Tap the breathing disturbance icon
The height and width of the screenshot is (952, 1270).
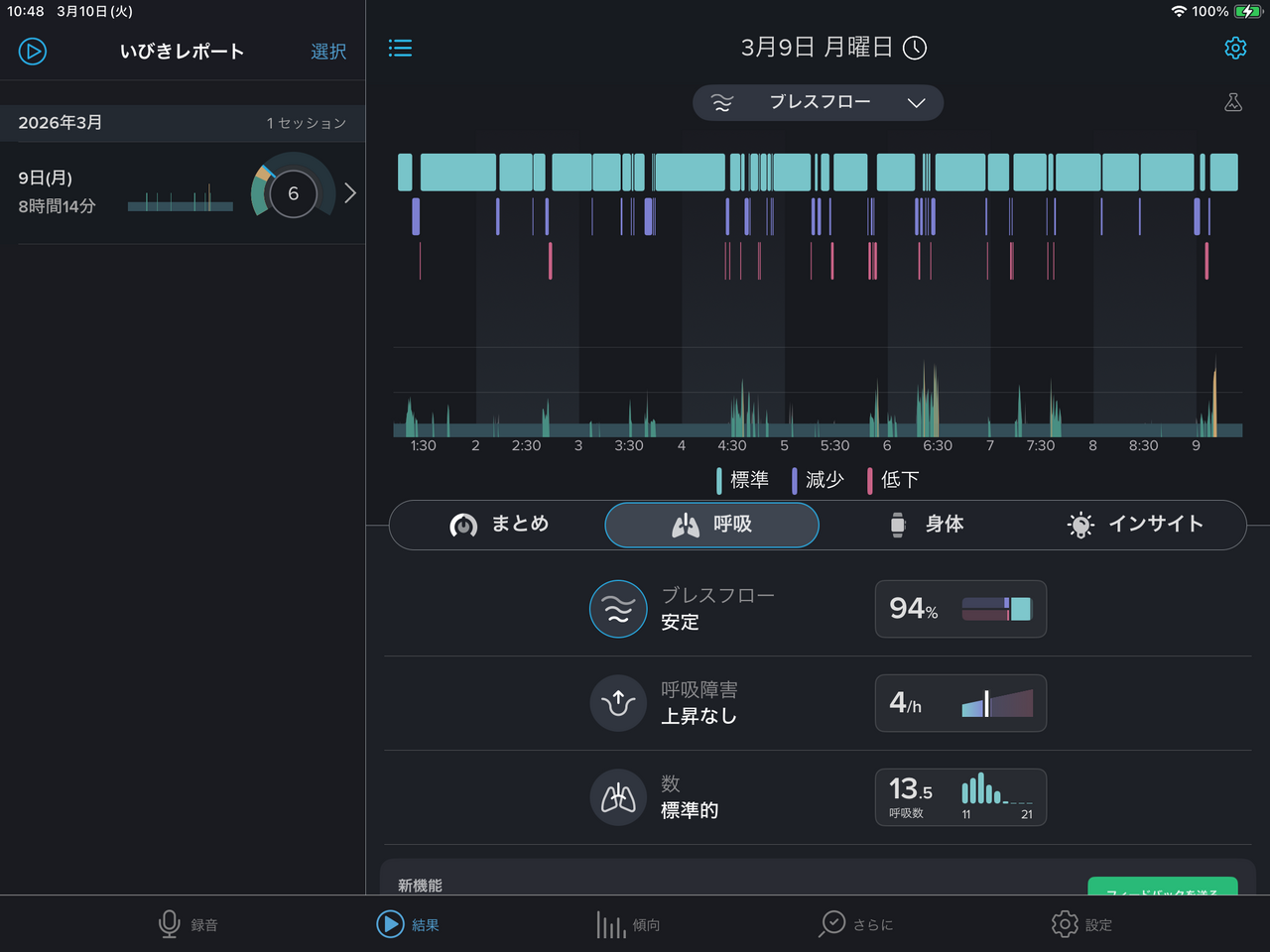tap(618, 703)
